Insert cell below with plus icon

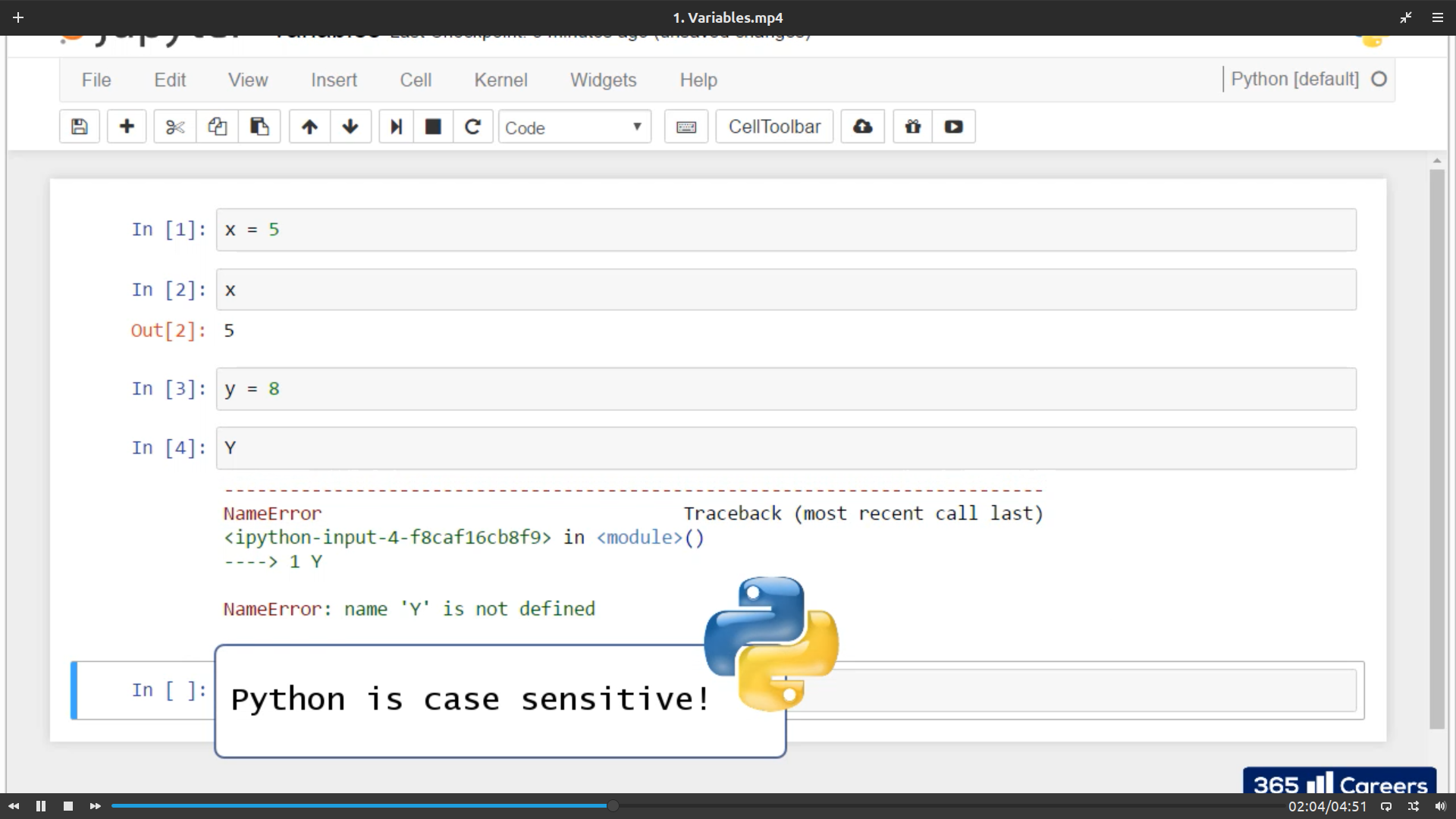click(x=127, y=127)
